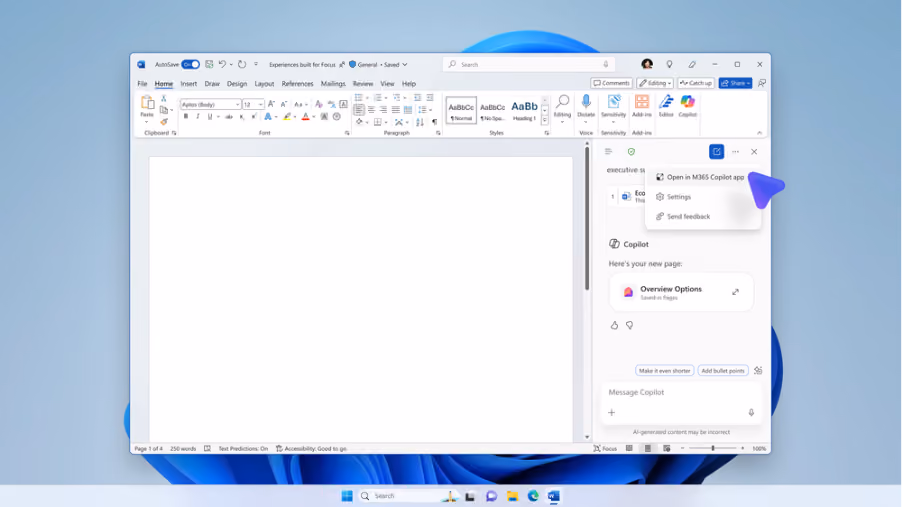Open the font name dropdown
903x507 pixels.
pos(237,104)
